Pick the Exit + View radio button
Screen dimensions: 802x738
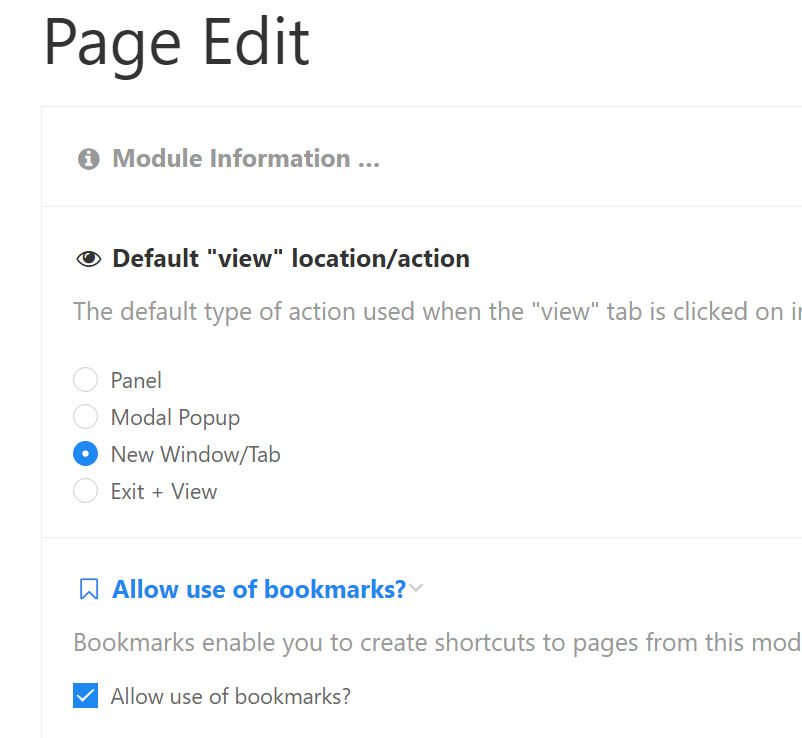(86, 491)
